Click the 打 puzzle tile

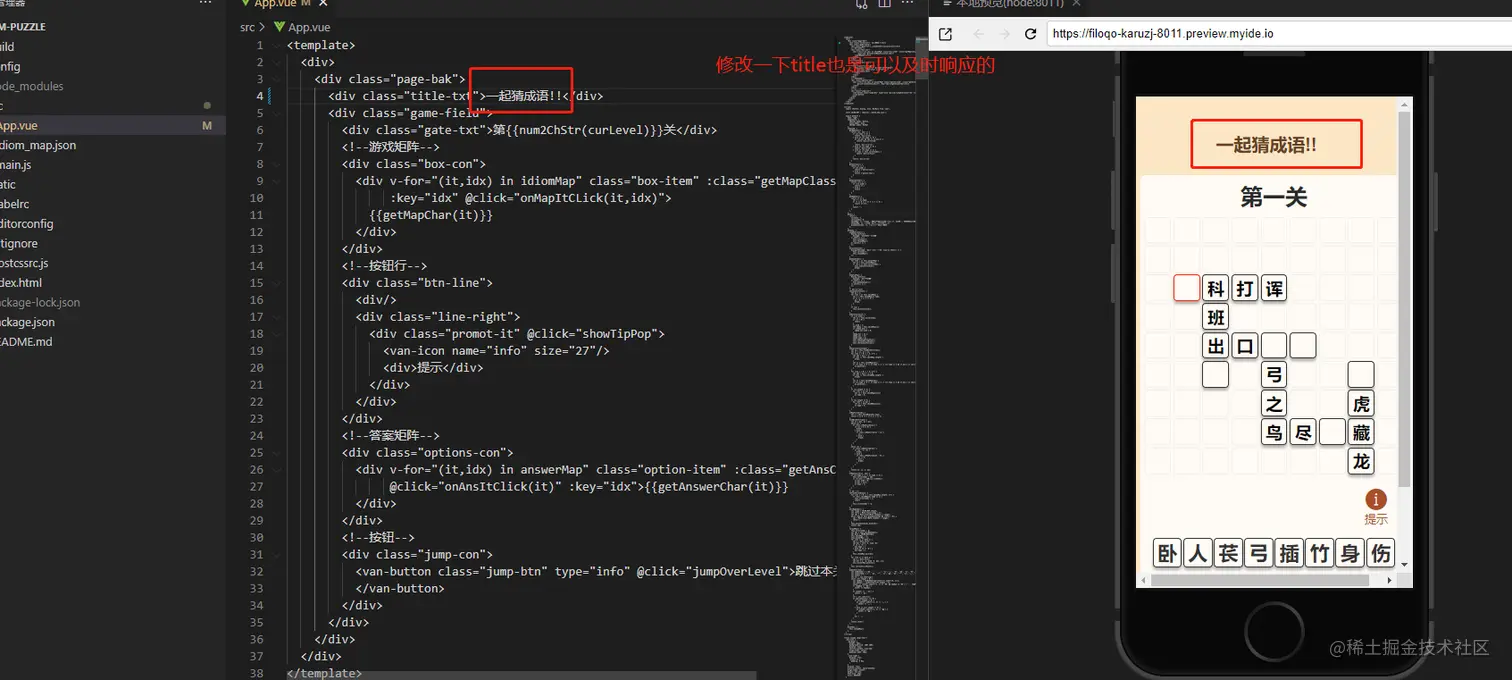click(1244, 289)
